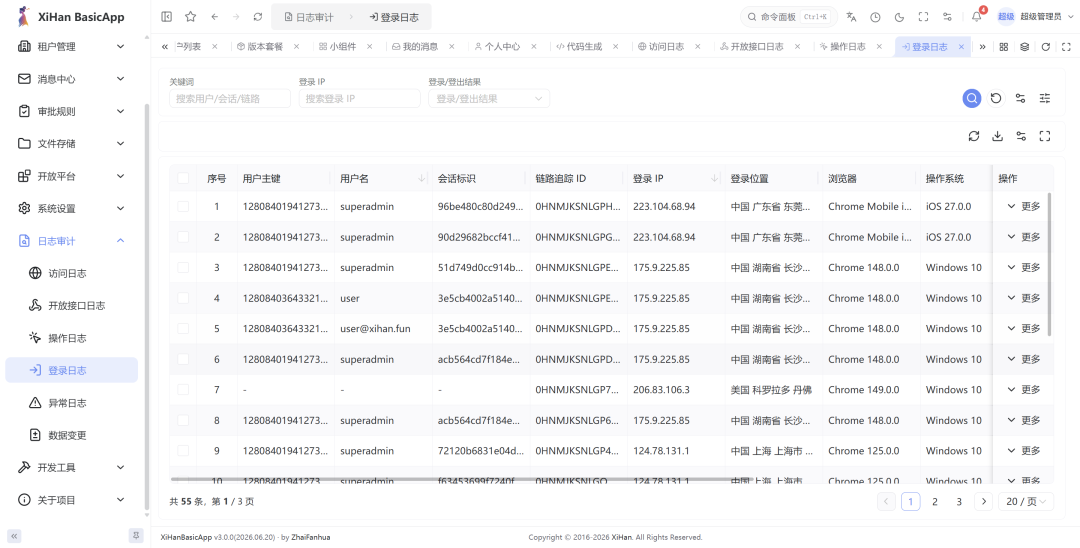
Task: Maximize content via the tab bar expand icon
Action: pos(1066,47)
